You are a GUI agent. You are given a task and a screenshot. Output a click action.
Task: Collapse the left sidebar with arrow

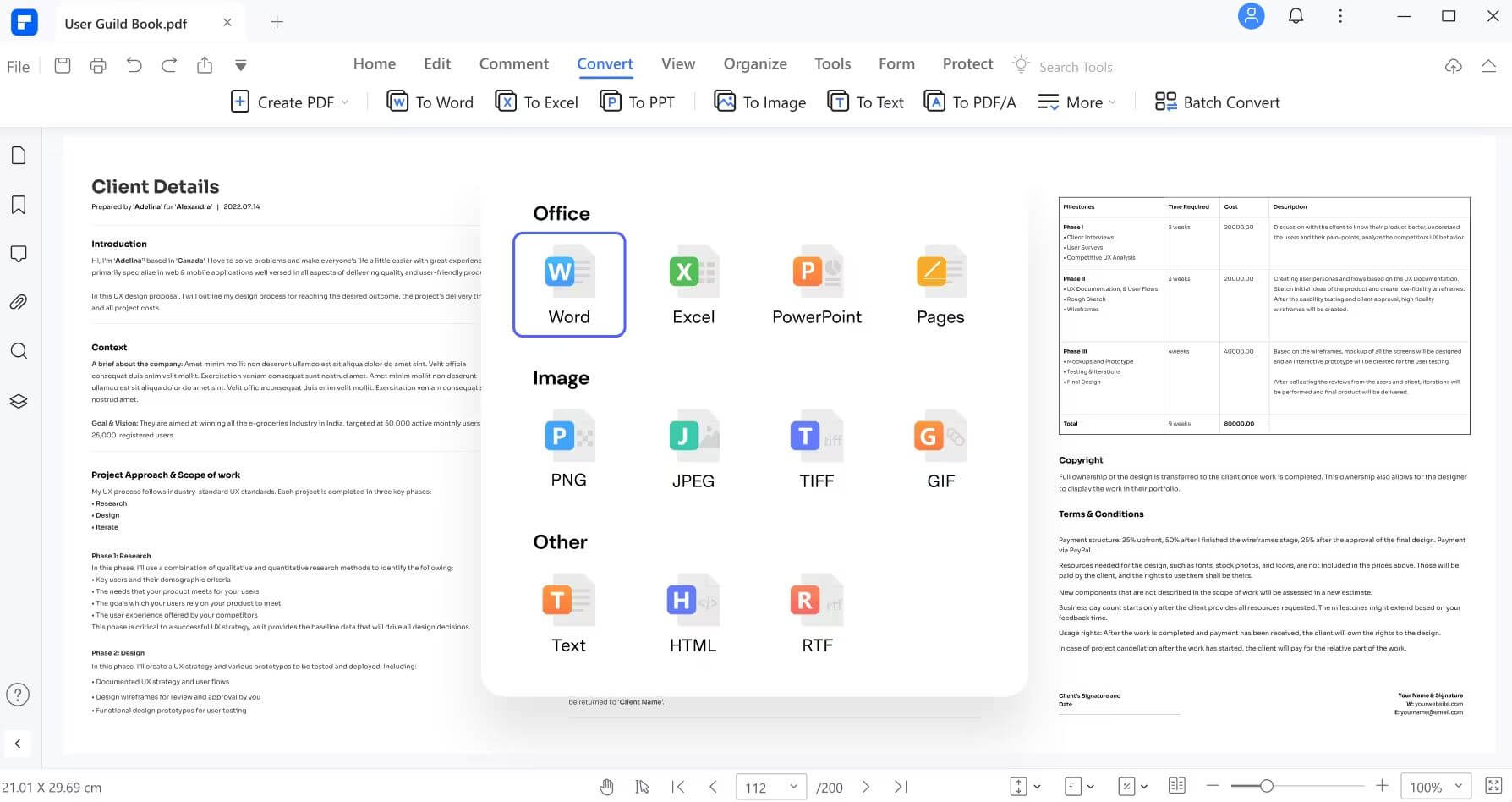coord(18,744)
